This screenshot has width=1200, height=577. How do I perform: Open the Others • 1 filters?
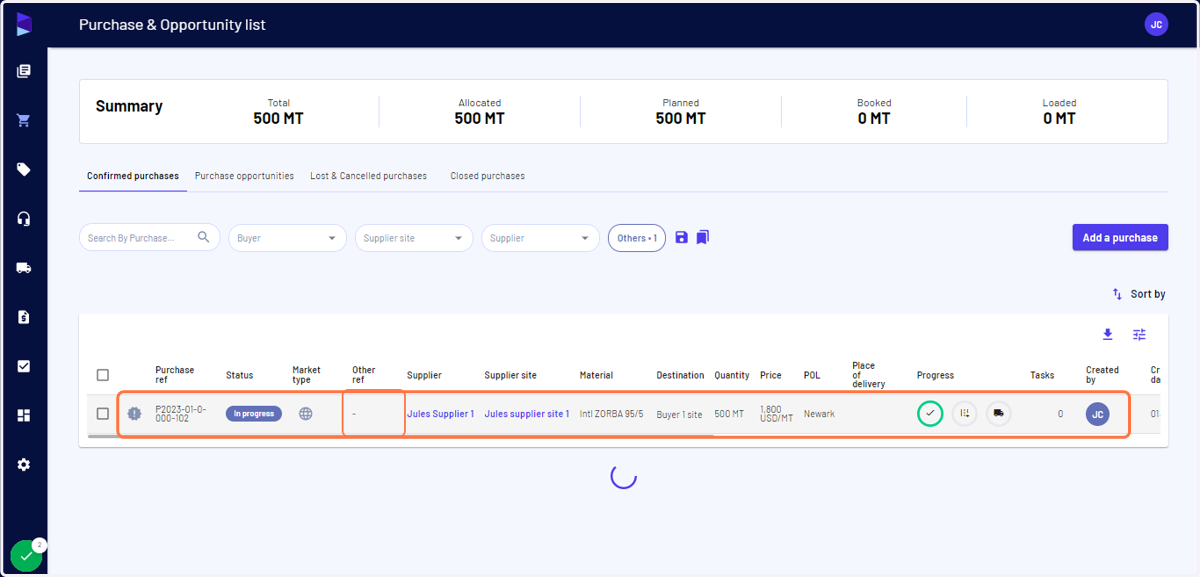(636, 238)
